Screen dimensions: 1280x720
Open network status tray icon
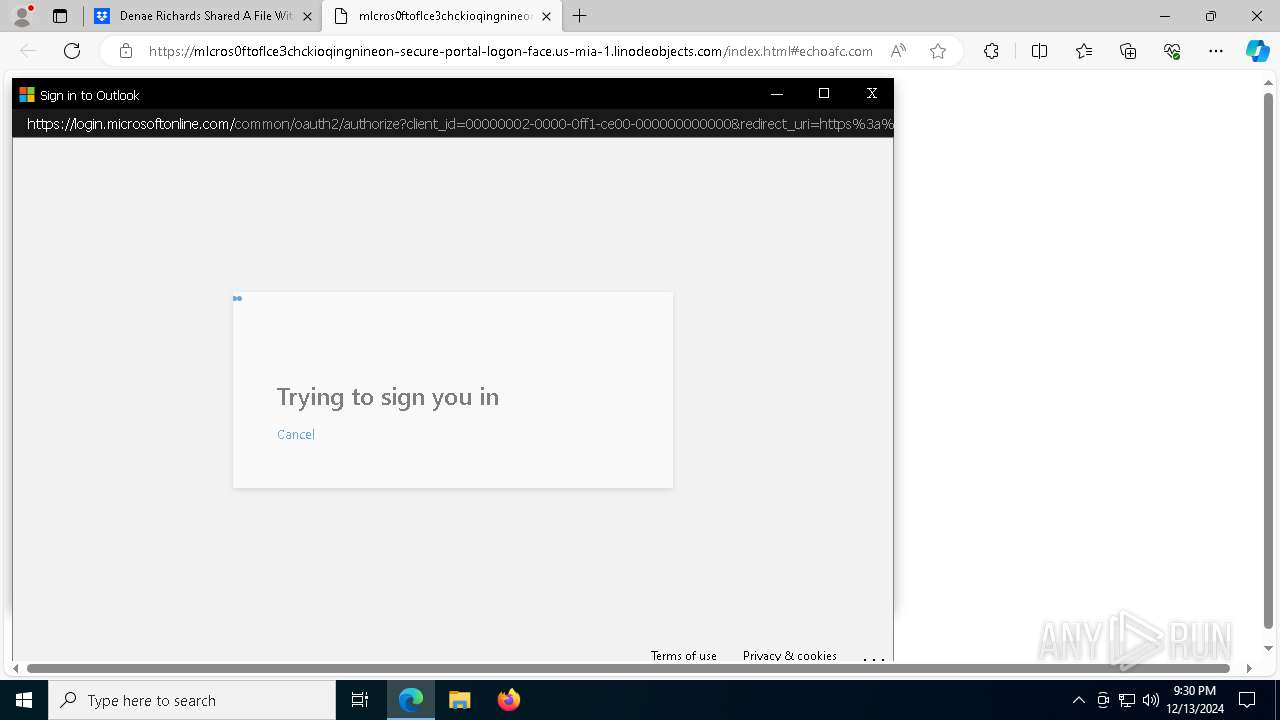[1127, 700]
